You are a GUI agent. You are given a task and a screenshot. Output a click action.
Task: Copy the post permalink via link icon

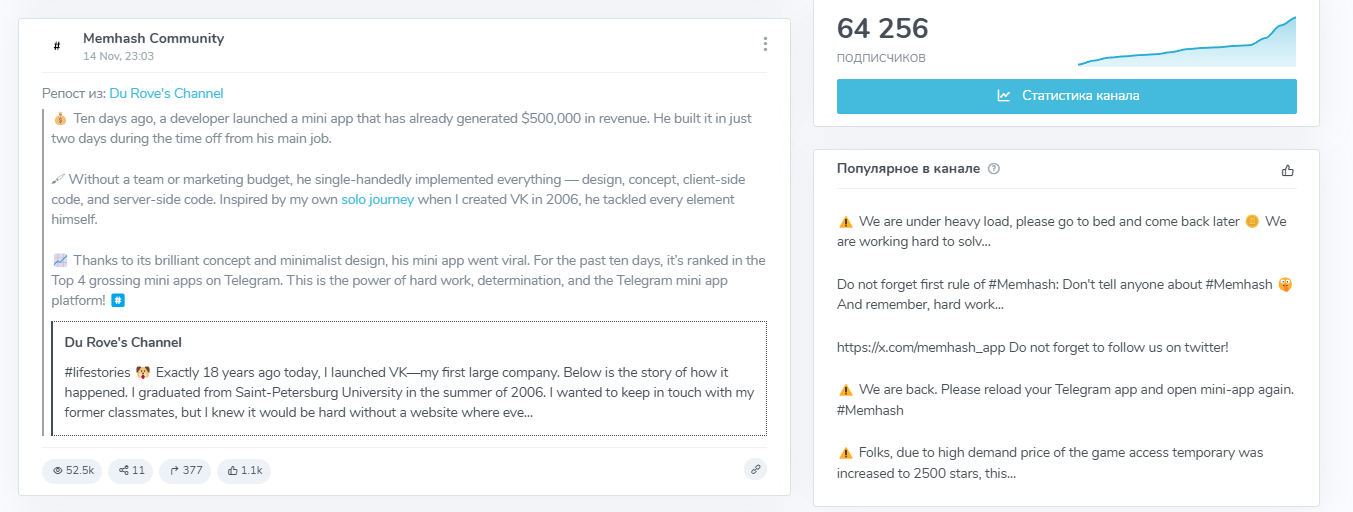pos(755,469)
